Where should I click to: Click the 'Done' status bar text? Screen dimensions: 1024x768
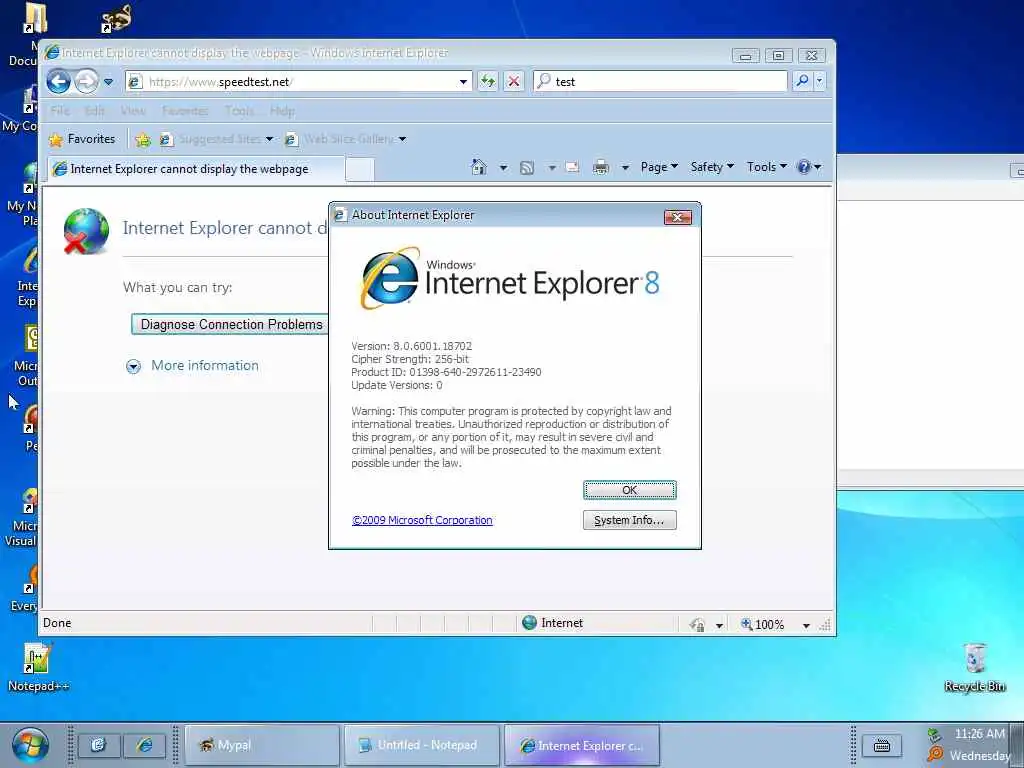click(x=57, y=623)
